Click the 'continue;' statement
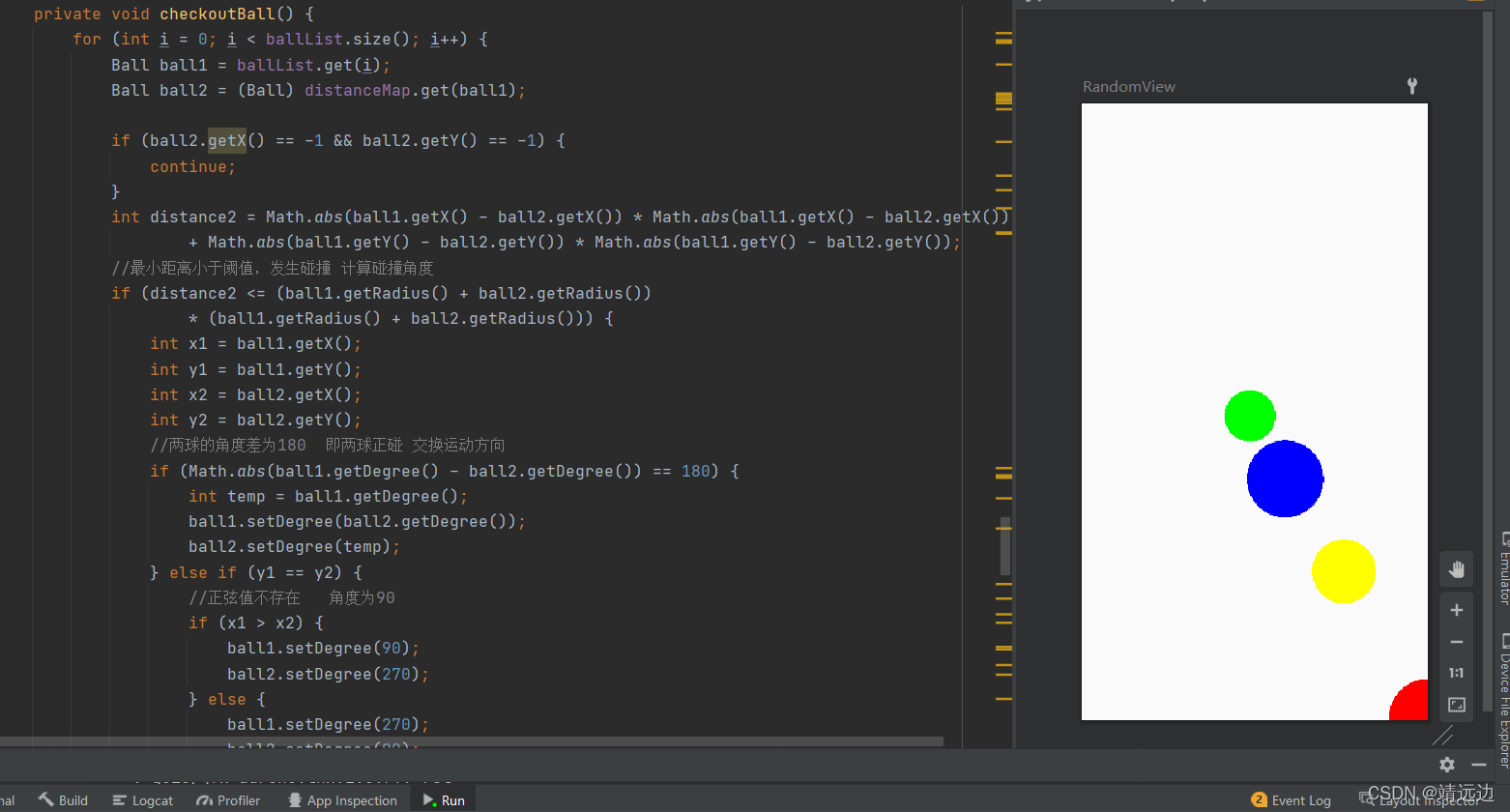Screen dimensions: 1510x812 tap(192, 166)
